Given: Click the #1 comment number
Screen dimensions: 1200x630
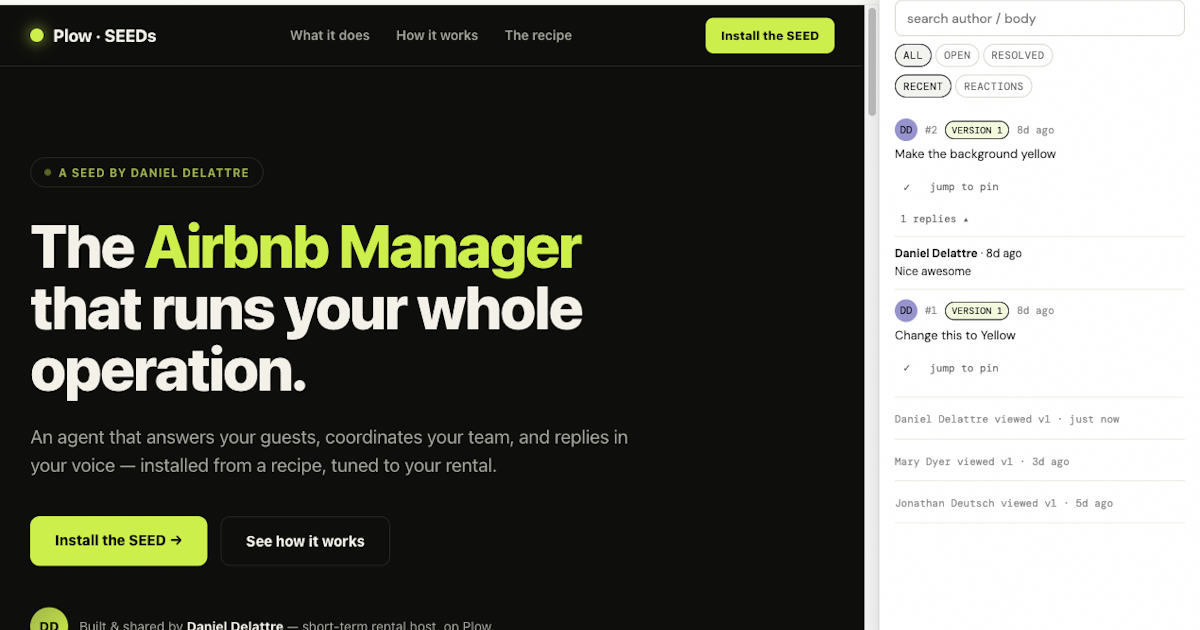Looking at the screenshot, I should pos(931,311).
